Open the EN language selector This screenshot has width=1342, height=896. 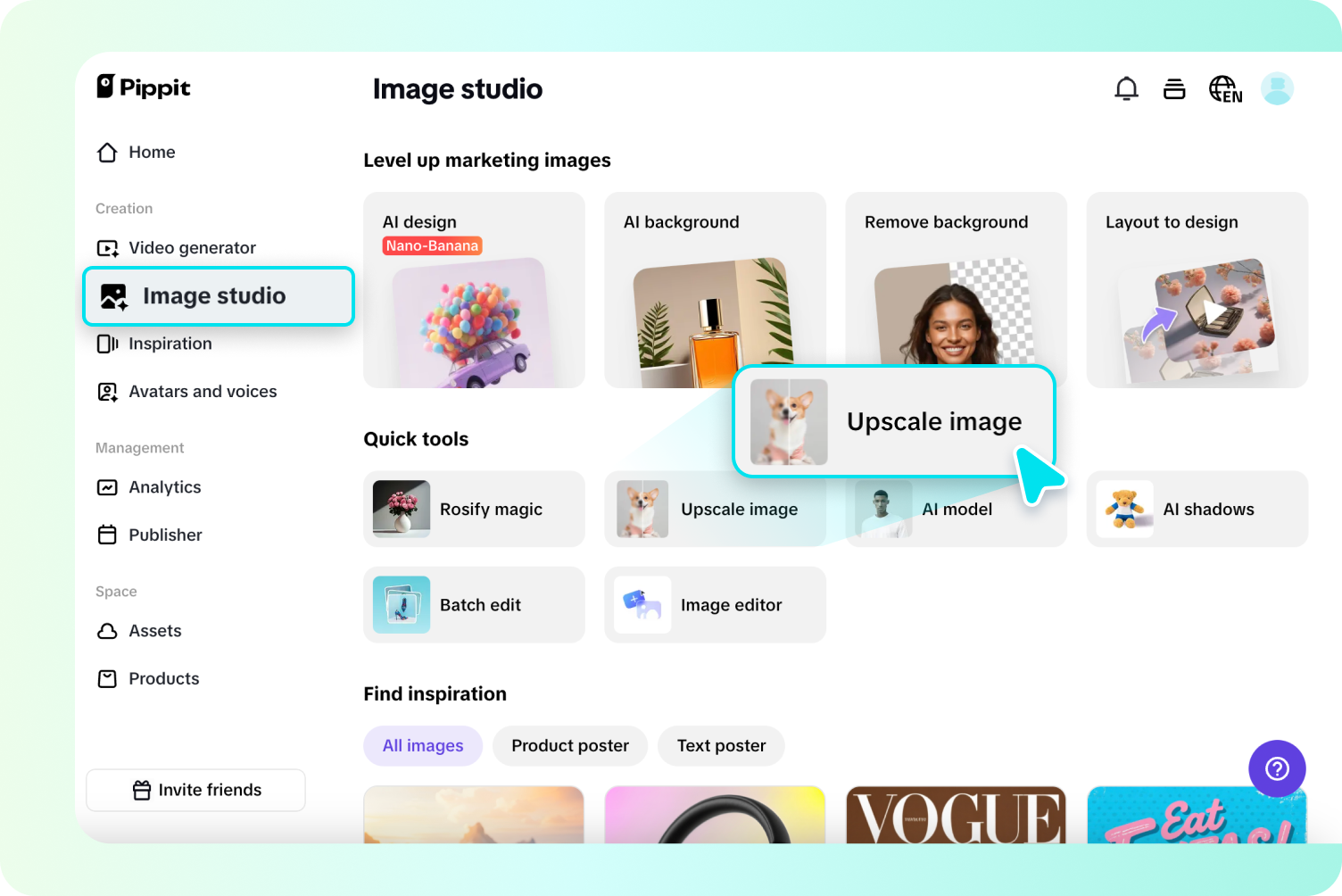[1225, 88]
